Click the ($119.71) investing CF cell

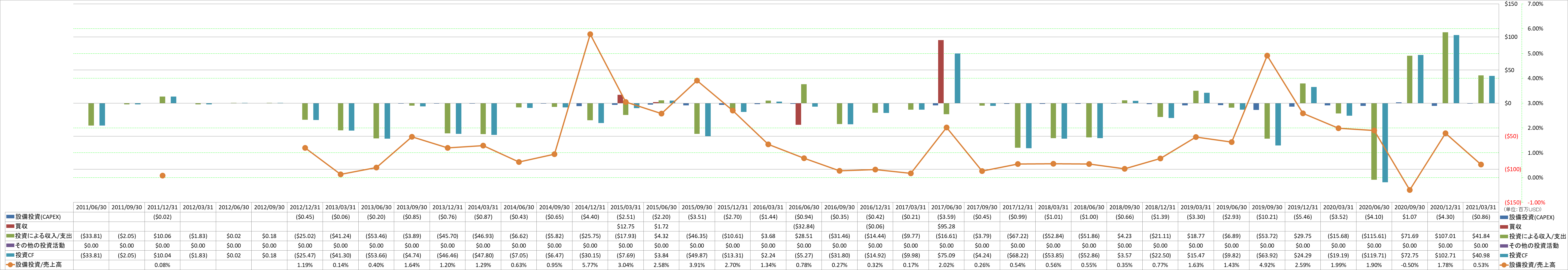click(x=1373, y=255)
